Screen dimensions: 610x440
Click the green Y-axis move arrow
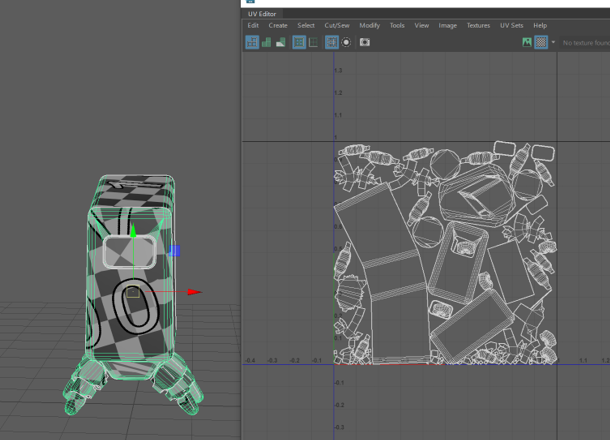pyautogui.click(x=133, y=232)
